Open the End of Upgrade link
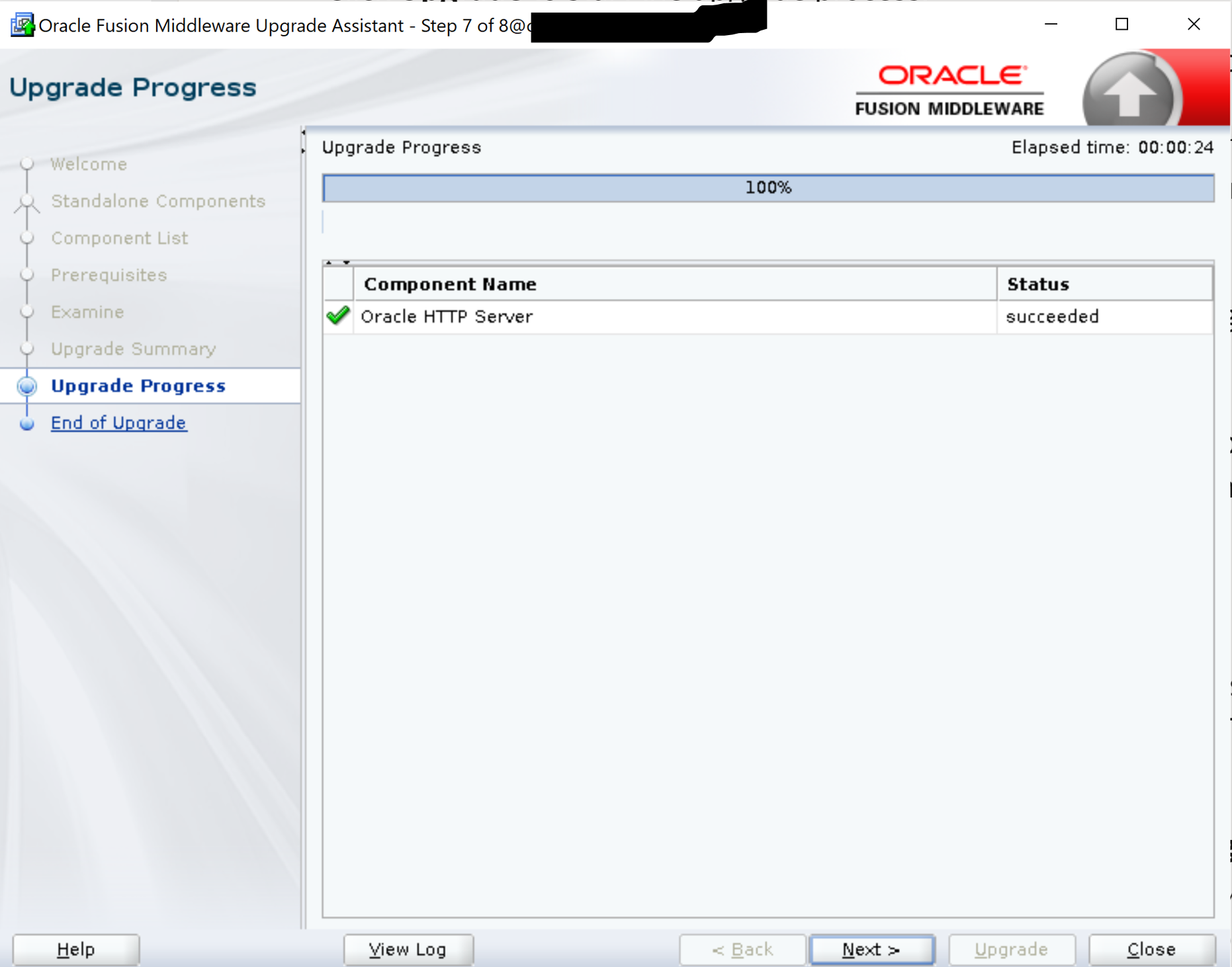The height and width of the screenshot is (967, 1232). pyautogui.click(x=118, y=423)
